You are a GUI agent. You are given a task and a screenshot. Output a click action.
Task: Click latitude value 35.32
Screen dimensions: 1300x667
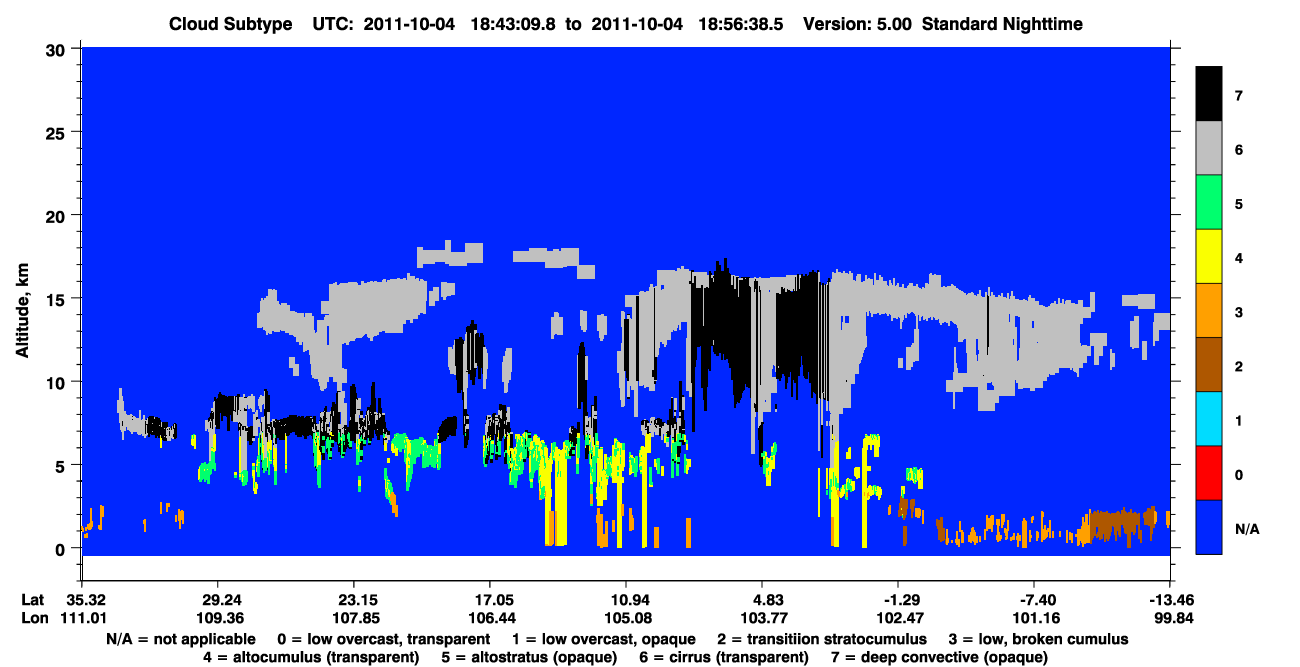click(x=81, y=600)
